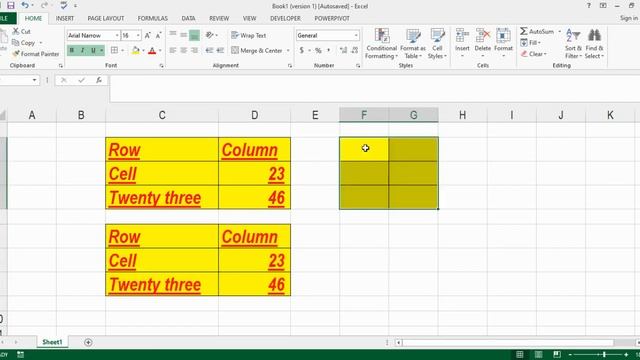Toggle Align Left horizontal alignment

tap(173, 50)
